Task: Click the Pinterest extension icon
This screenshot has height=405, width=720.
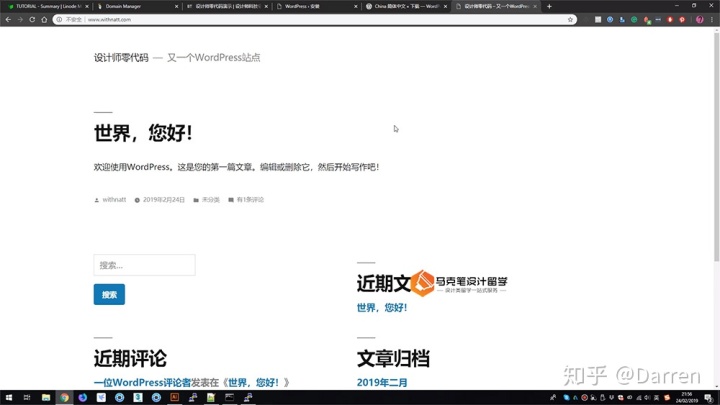Action: [682, 19]
